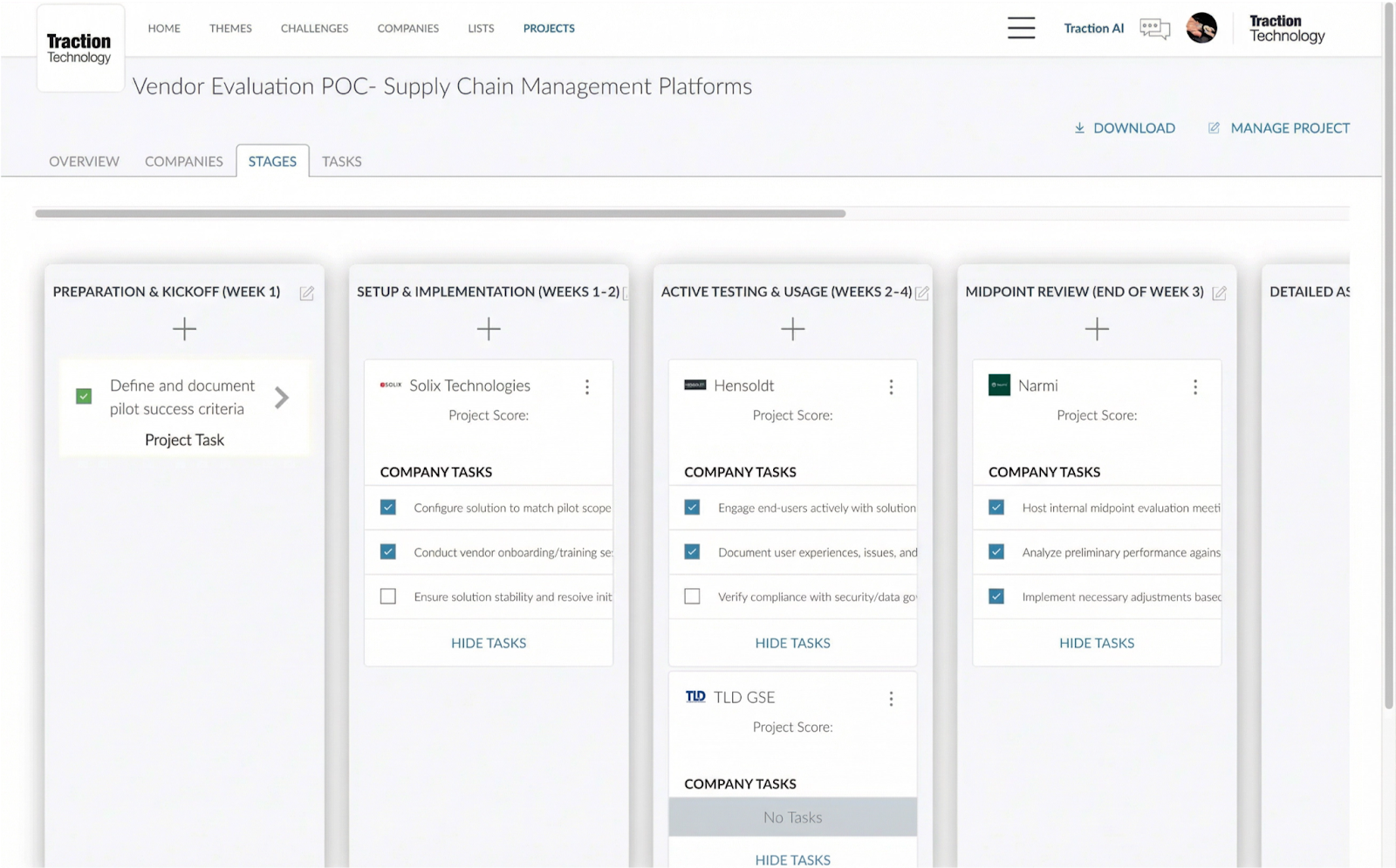Collapse tasks on Narmi card
This screenshot has height=868, width=1396.
pyautogui.click(x=1097, y=643)
